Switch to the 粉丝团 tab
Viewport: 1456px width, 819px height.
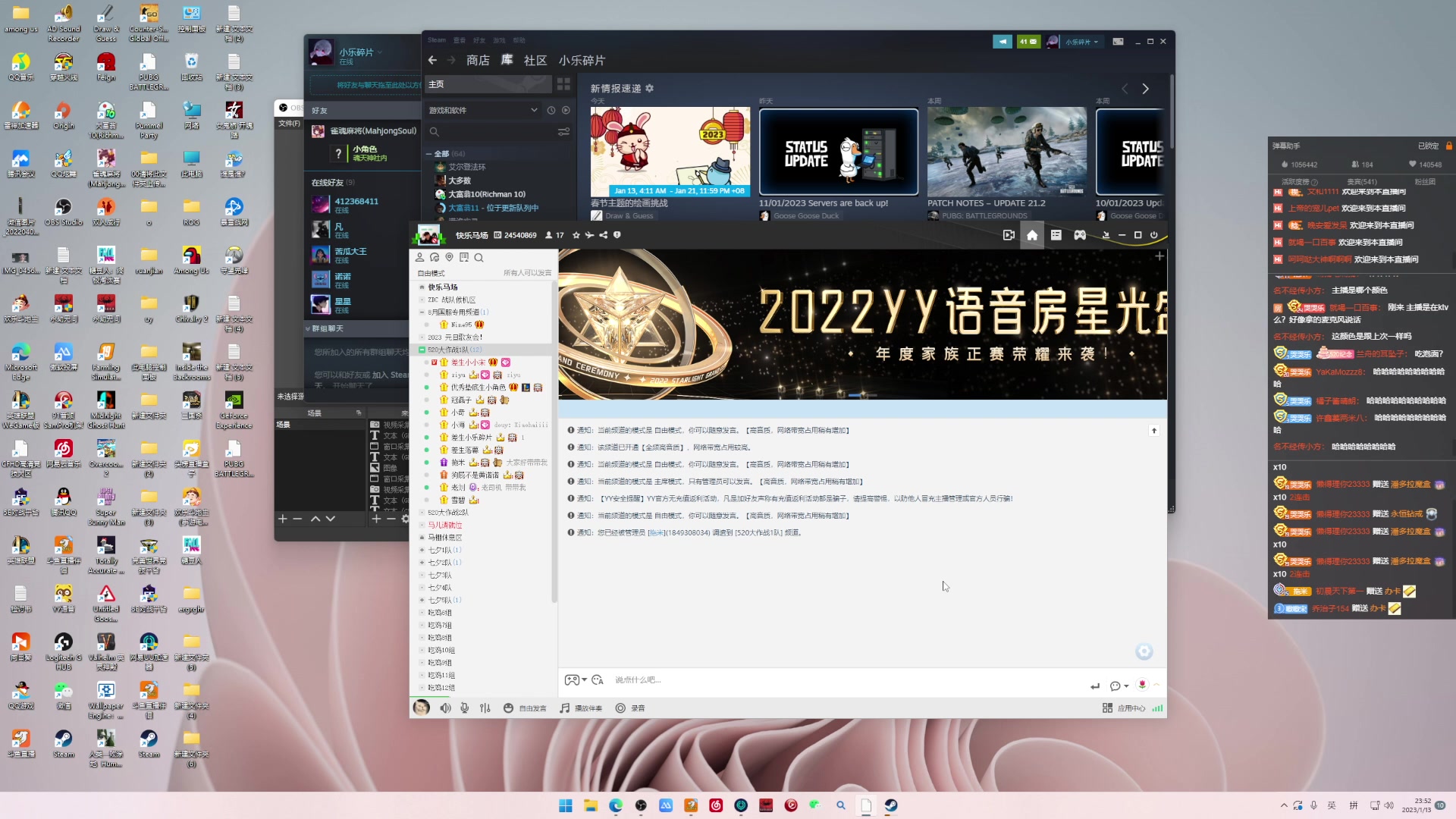point(1425,181)
